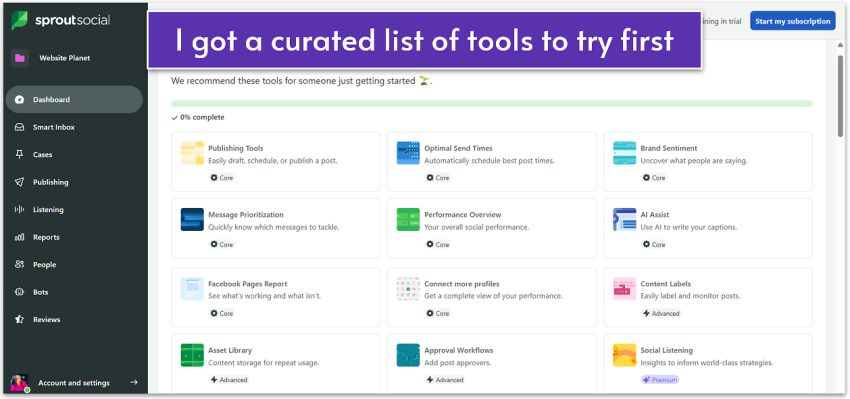Screen dimensions: 850x399
Task: Click the Dashboard gauge icon
Action: tap(20, 100)
